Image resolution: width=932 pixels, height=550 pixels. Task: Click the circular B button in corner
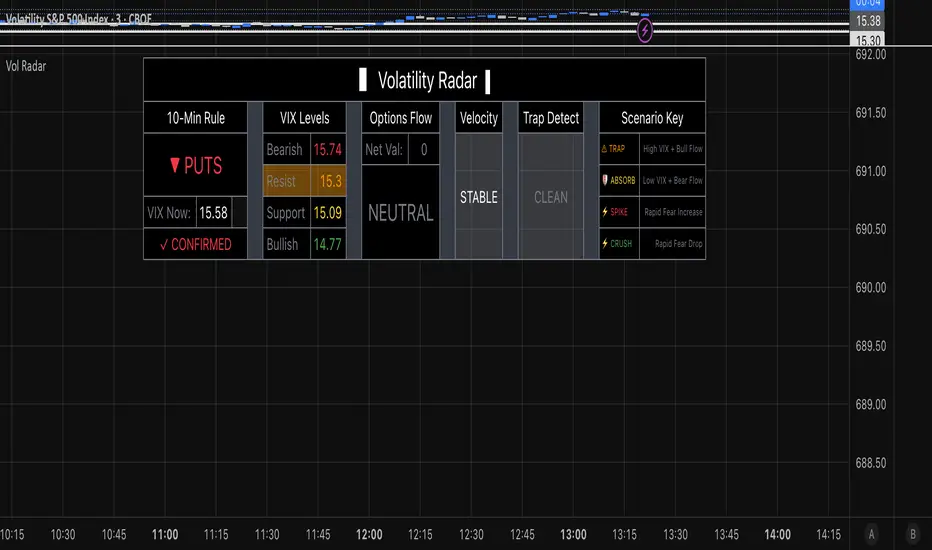click(x=912, y=534)
